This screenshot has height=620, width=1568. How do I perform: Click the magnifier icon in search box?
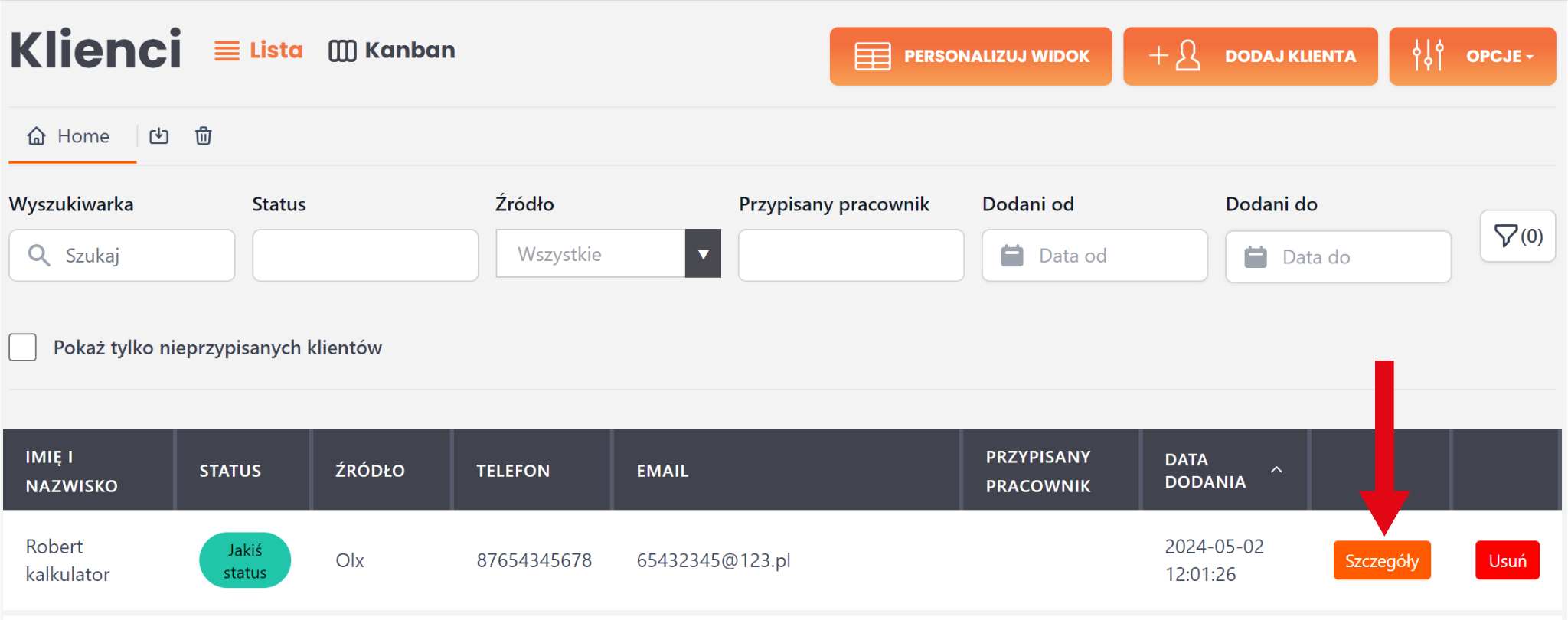point(39,256)
